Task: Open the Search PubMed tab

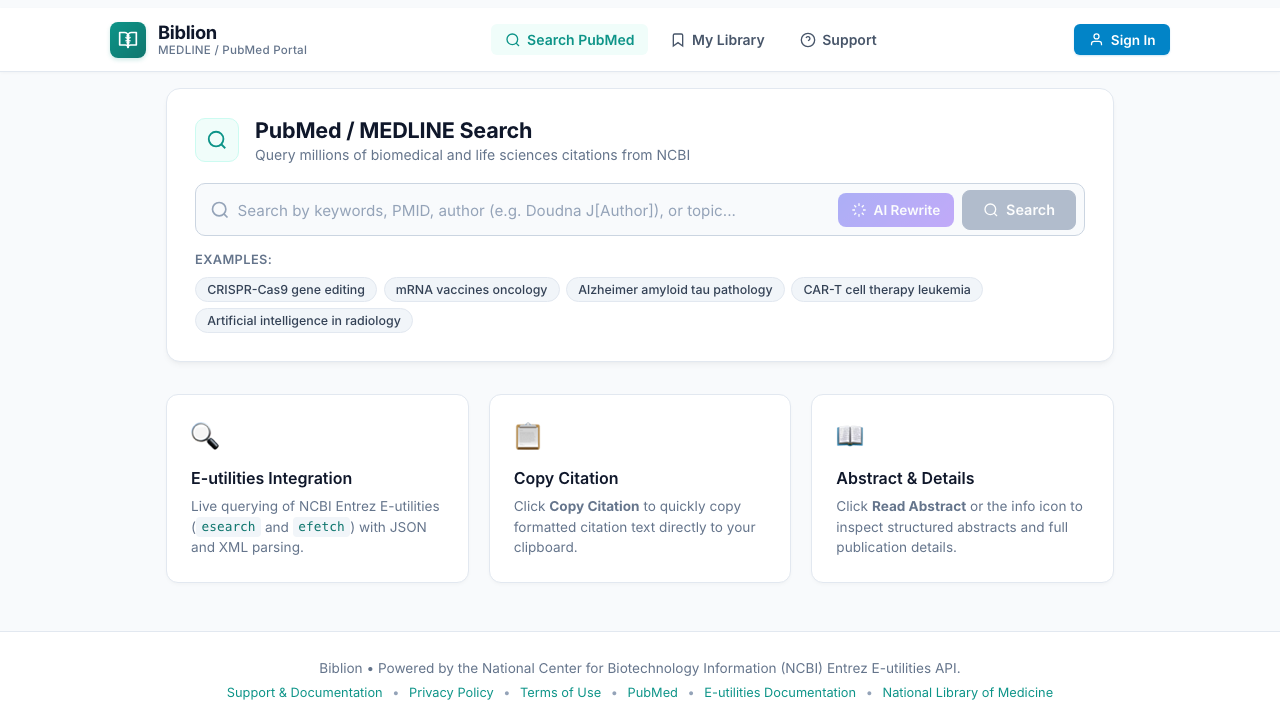Action: 569,40
